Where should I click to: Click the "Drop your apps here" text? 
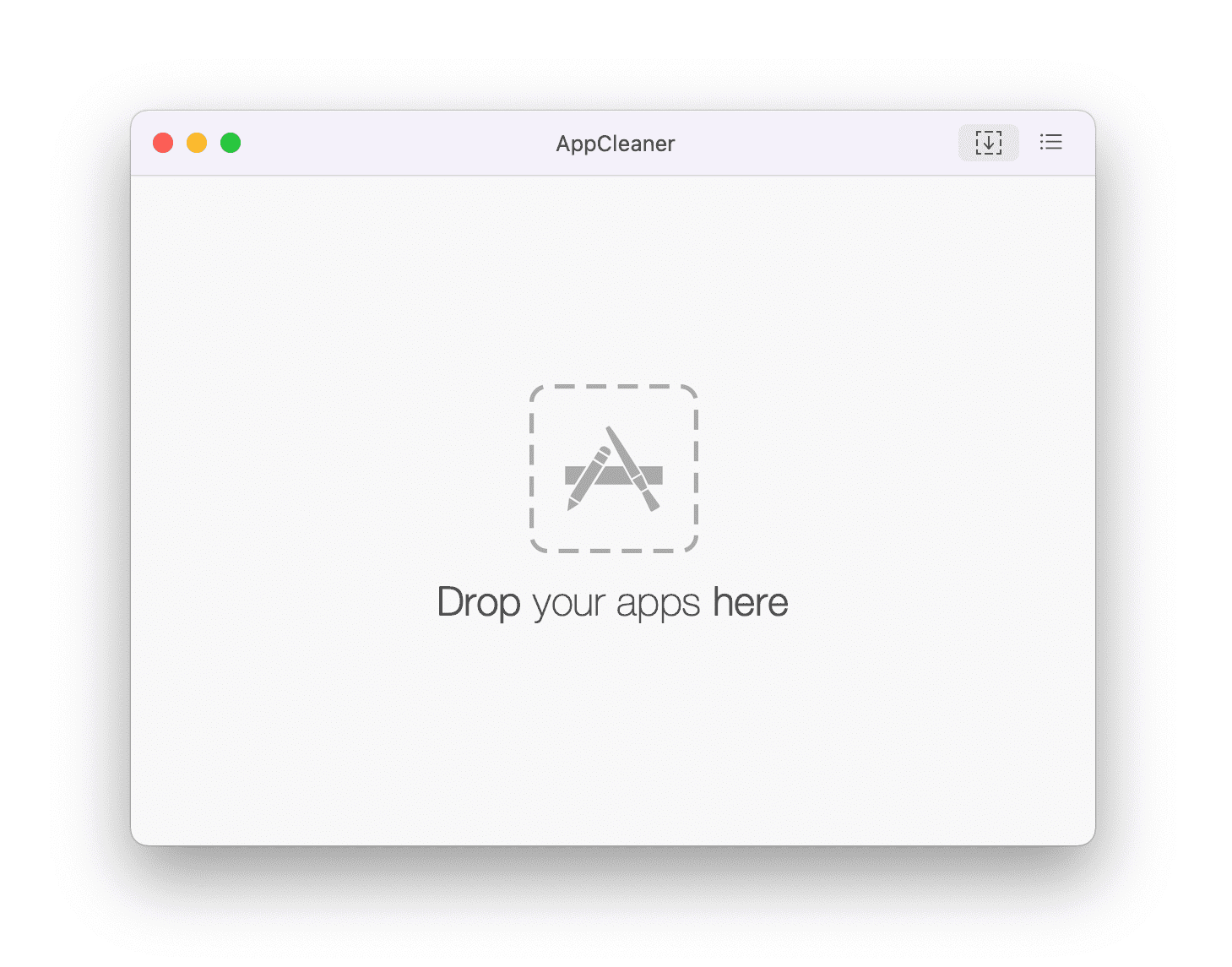[x=613, y=603]
